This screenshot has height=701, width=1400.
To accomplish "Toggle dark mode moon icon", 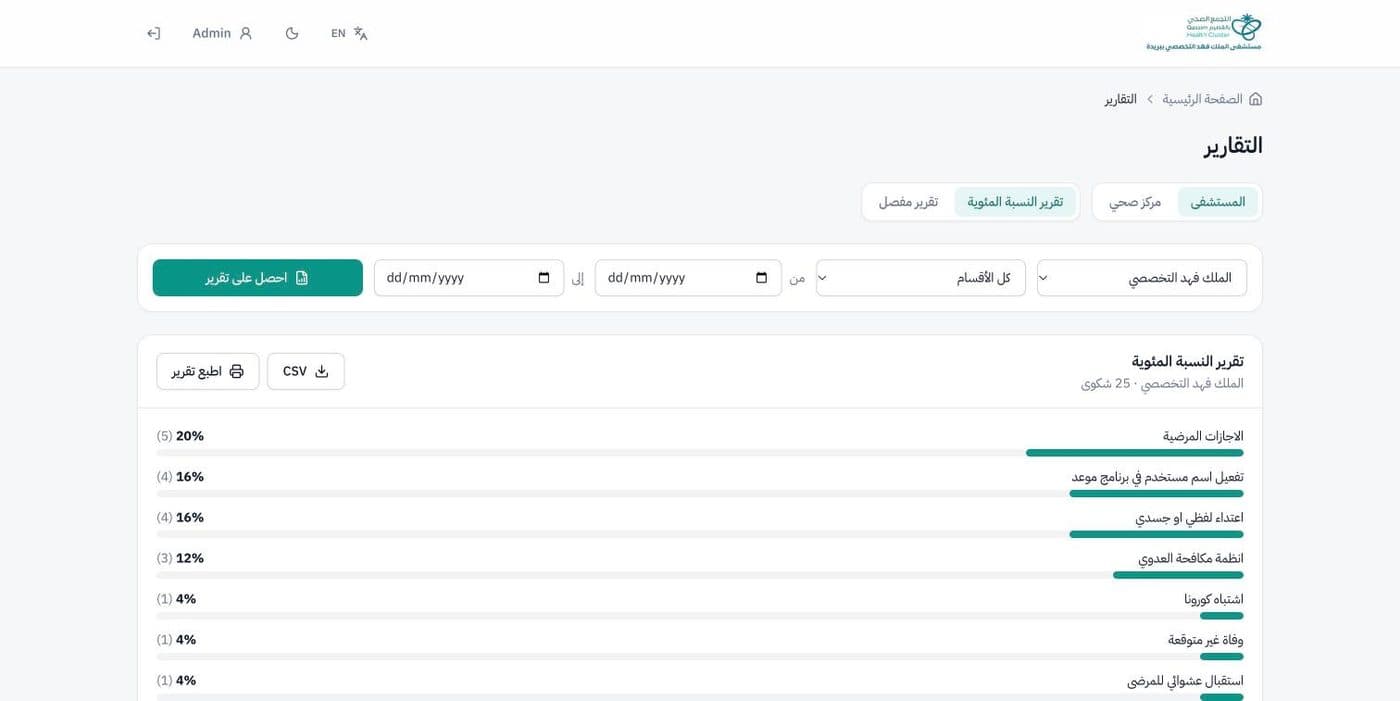I will coord(292,33).
